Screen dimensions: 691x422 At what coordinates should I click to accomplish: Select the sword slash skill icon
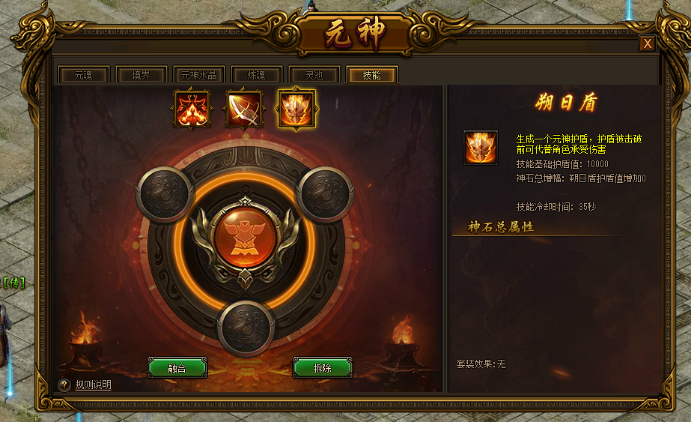(244, 109)
